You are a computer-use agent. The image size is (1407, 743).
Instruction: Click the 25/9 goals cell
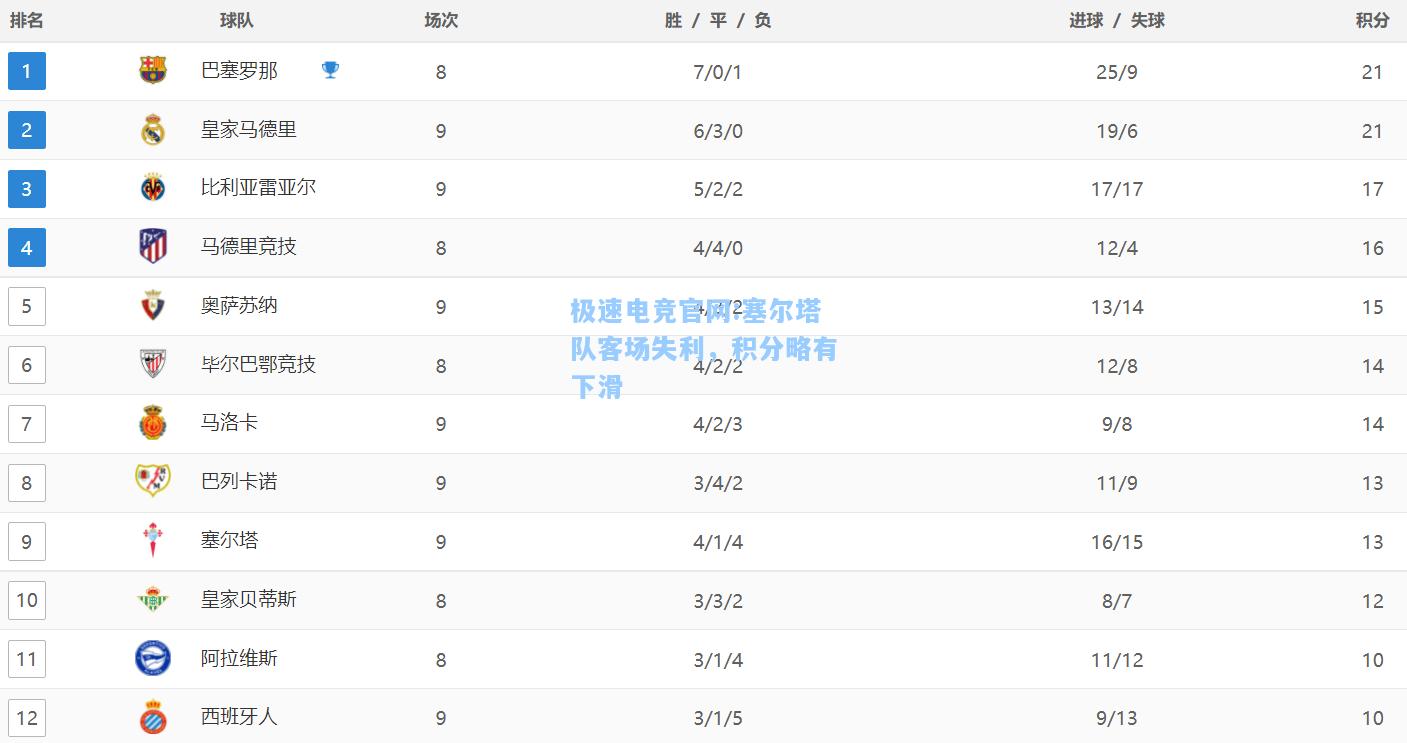1117,72
